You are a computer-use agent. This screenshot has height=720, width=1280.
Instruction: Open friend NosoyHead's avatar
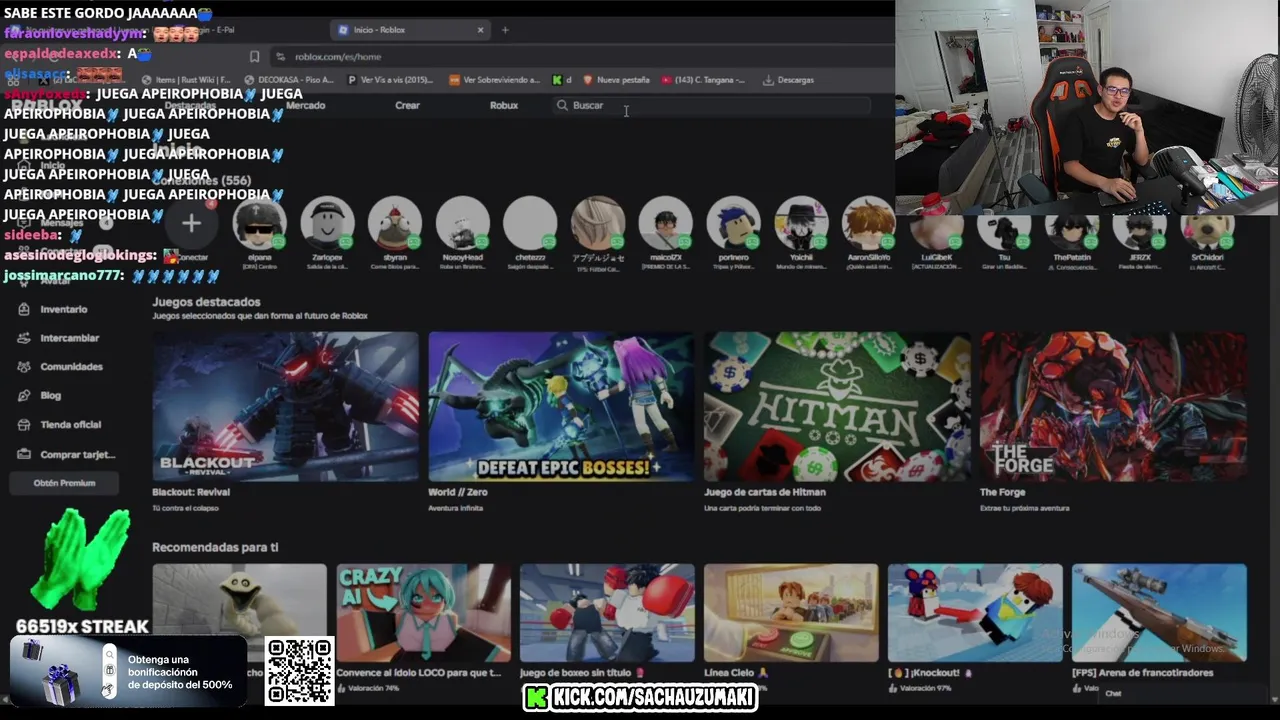click(462, 223)
